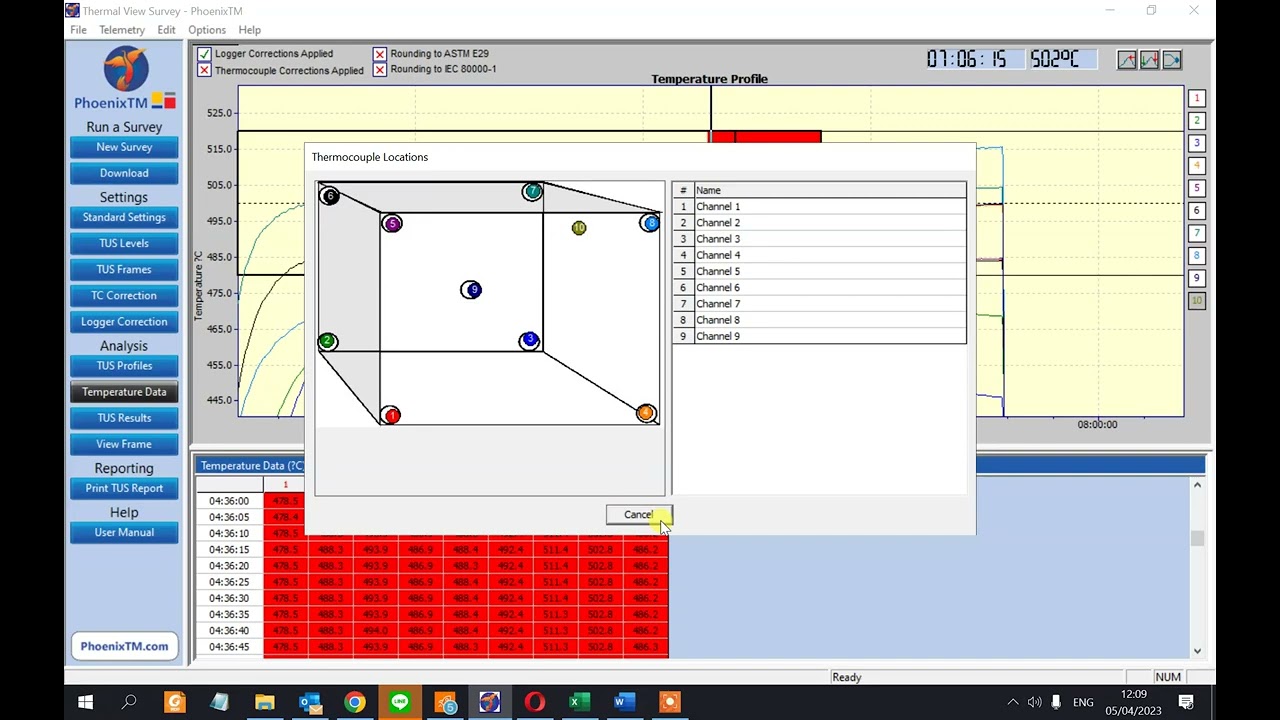The width and height of the screenshot is (1280, 720).
Task: Click the third chart tool icon
Action: click(1171, 60)
